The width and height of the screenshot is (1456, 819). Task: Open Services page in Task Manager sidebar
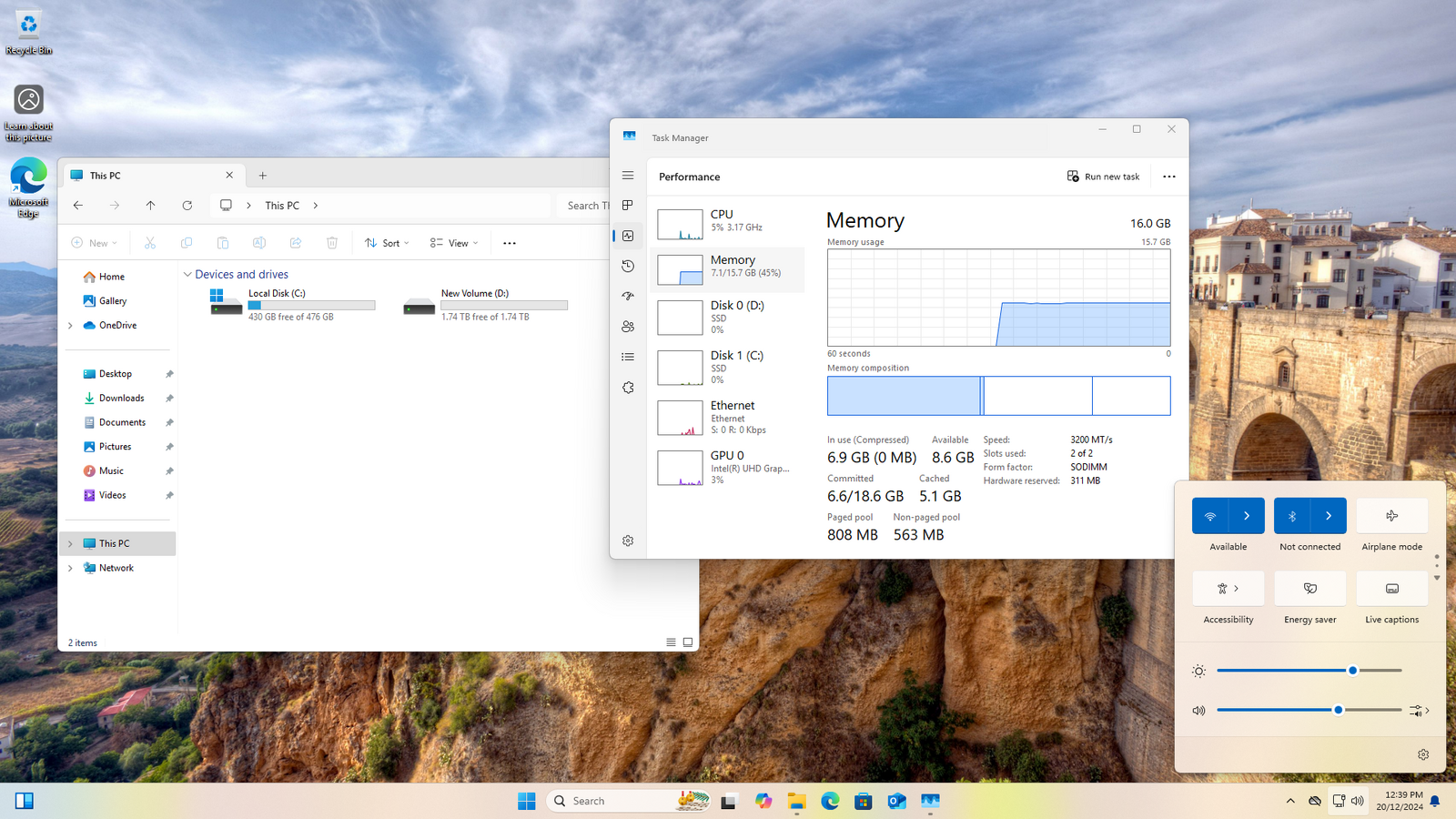point(628,388)
